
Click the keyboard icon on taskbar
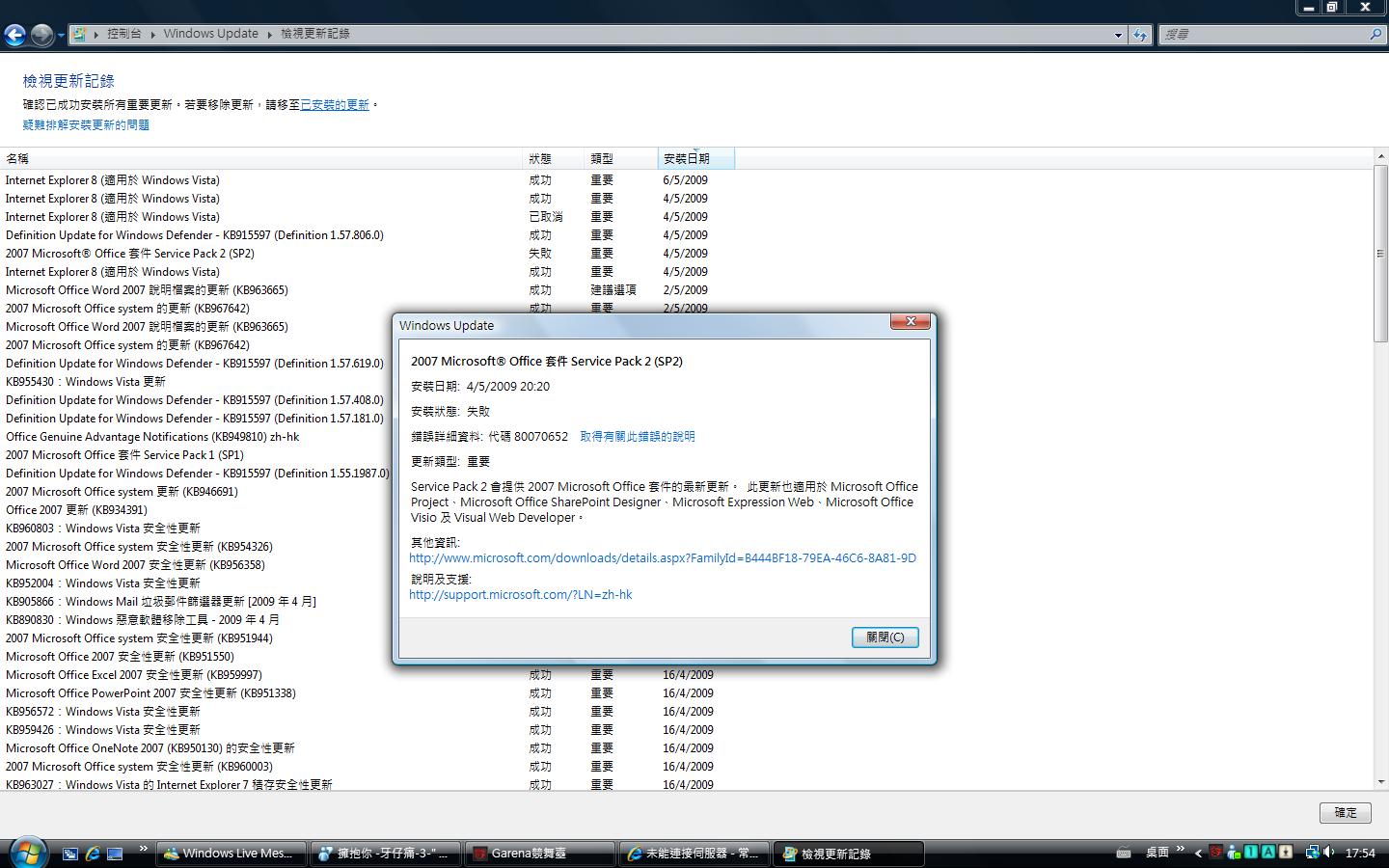pos(1124,854)
